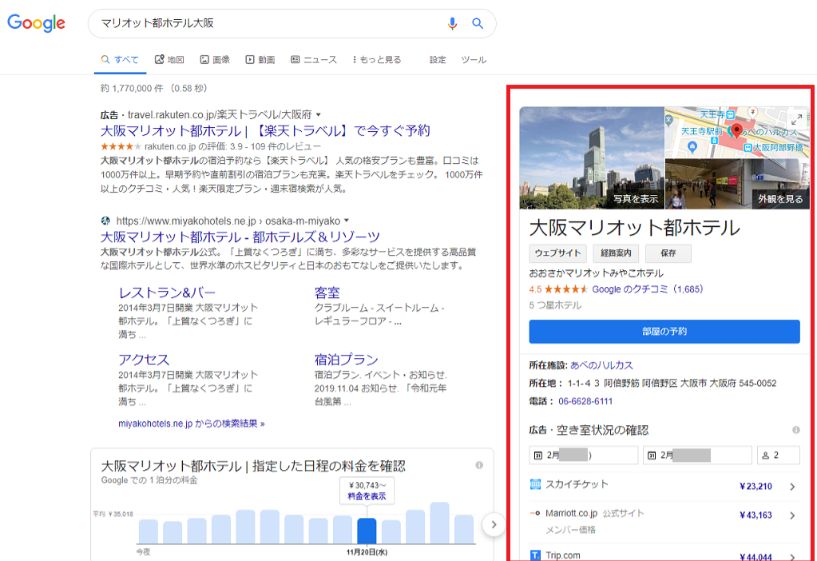The height and width of the screenshot is (561, 817).
Task: Expand the rakuten ad URL dropdown arrow
Action: [x=318, y=115]
